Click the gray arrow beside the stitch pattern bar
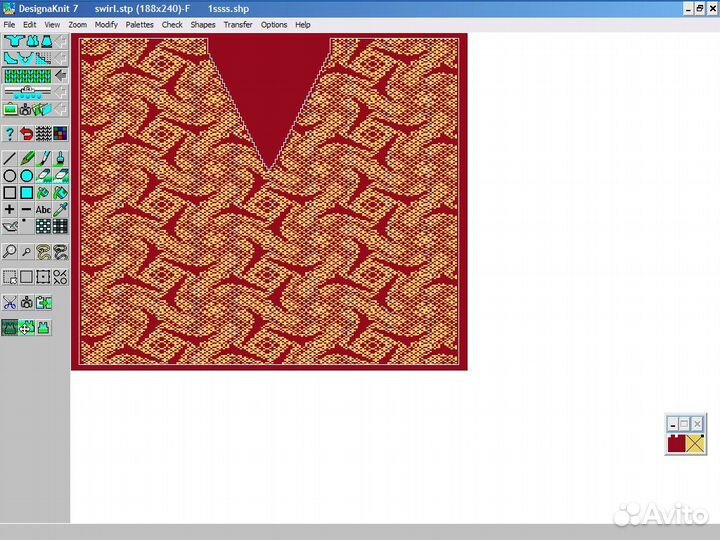 (x=61, y=75)
